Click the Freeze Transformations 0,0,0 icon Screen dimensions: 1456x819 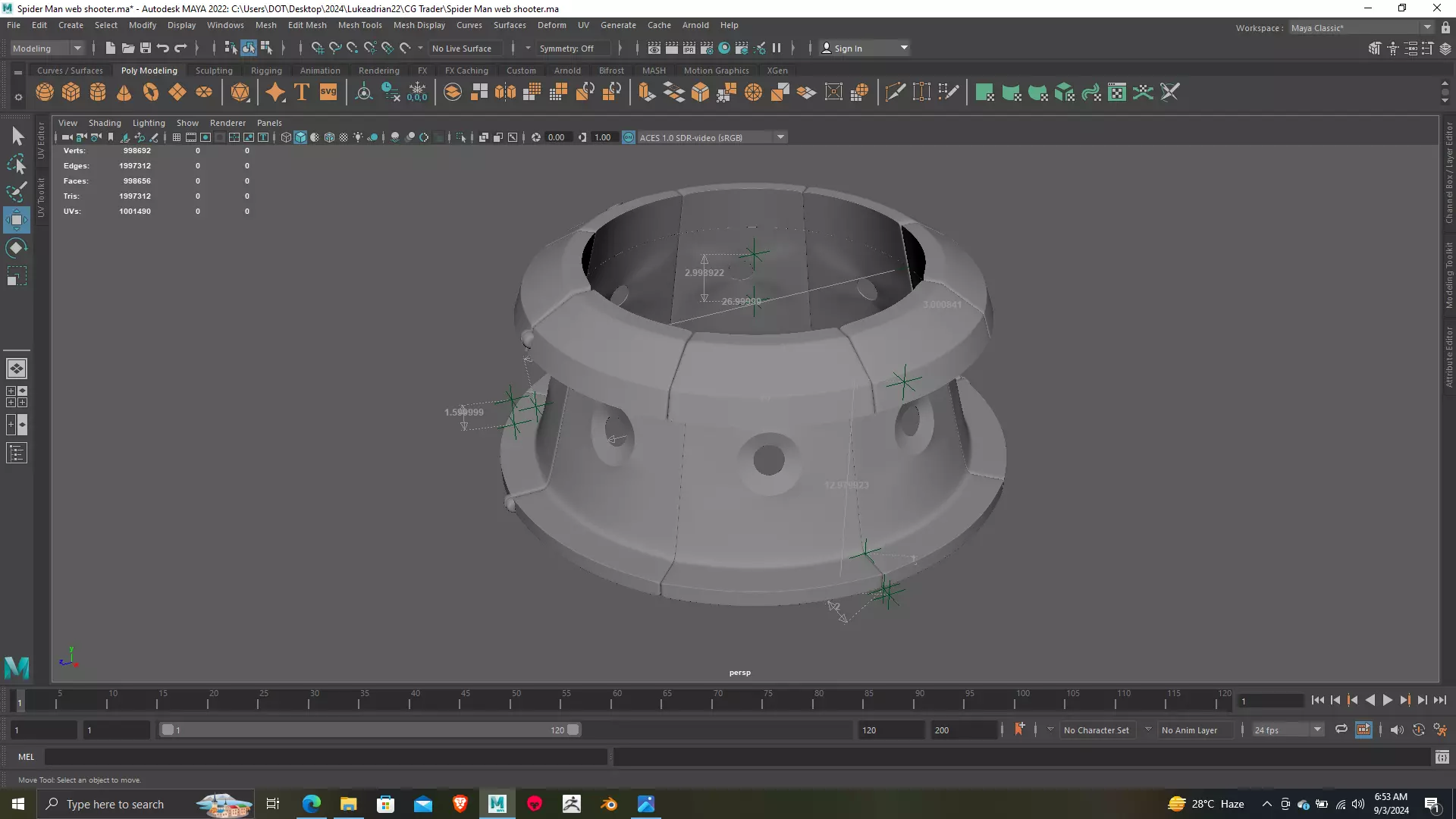(418, 93)
